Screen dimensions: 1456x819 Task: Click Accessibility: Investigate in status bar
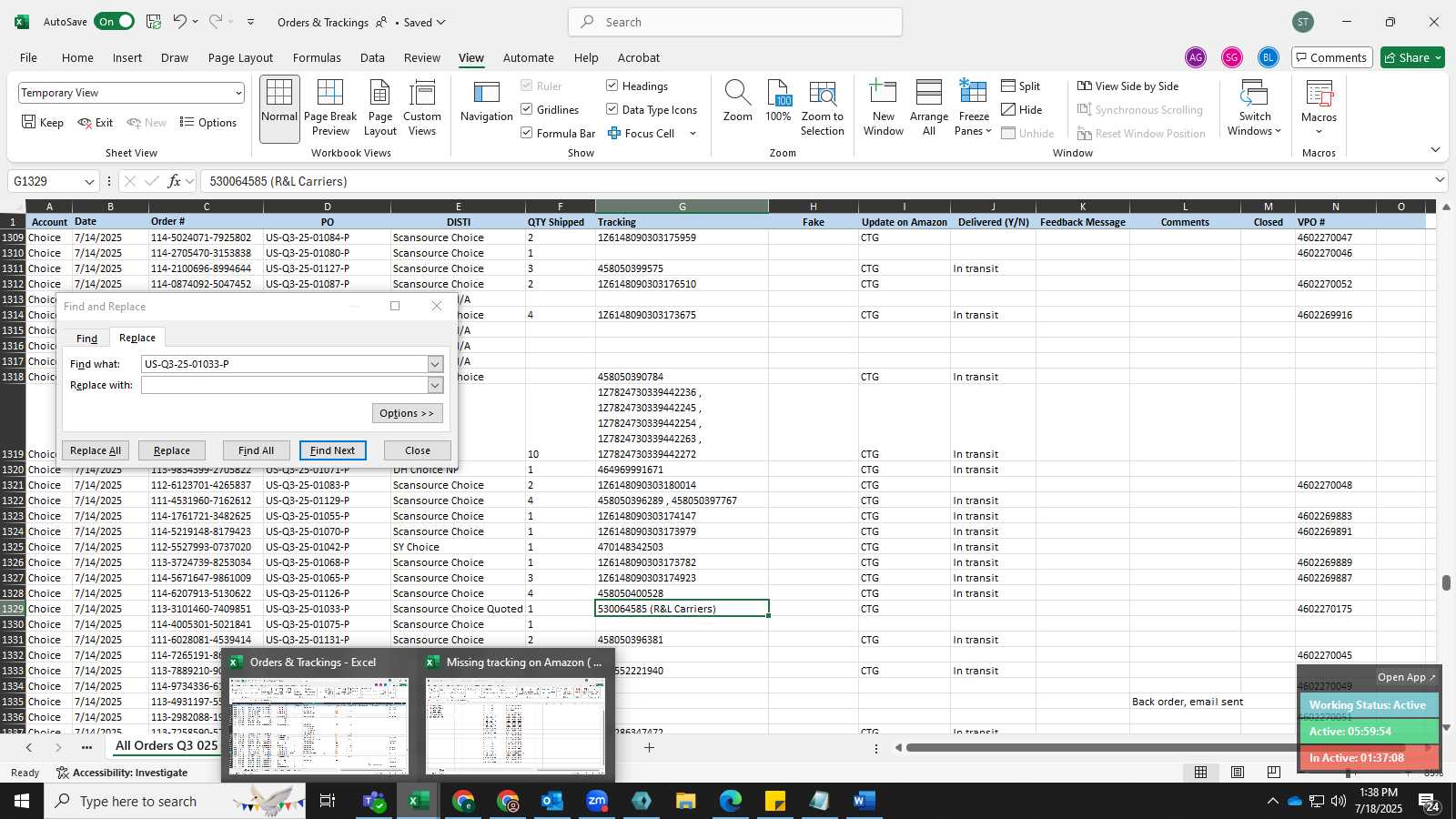tap(122, 773)
